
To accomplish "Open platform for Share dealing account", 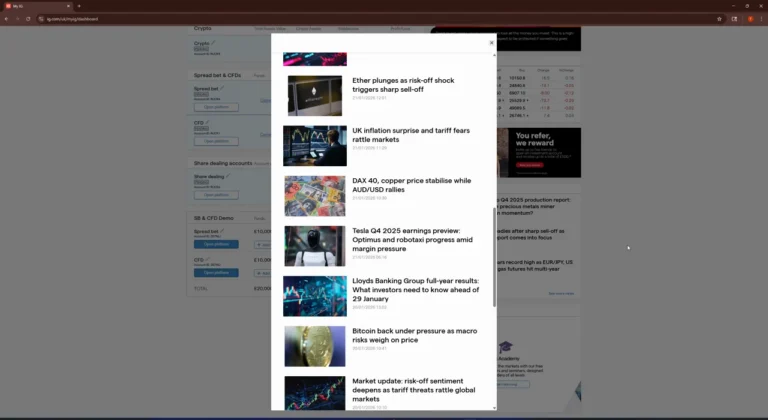I will point(216,195).
